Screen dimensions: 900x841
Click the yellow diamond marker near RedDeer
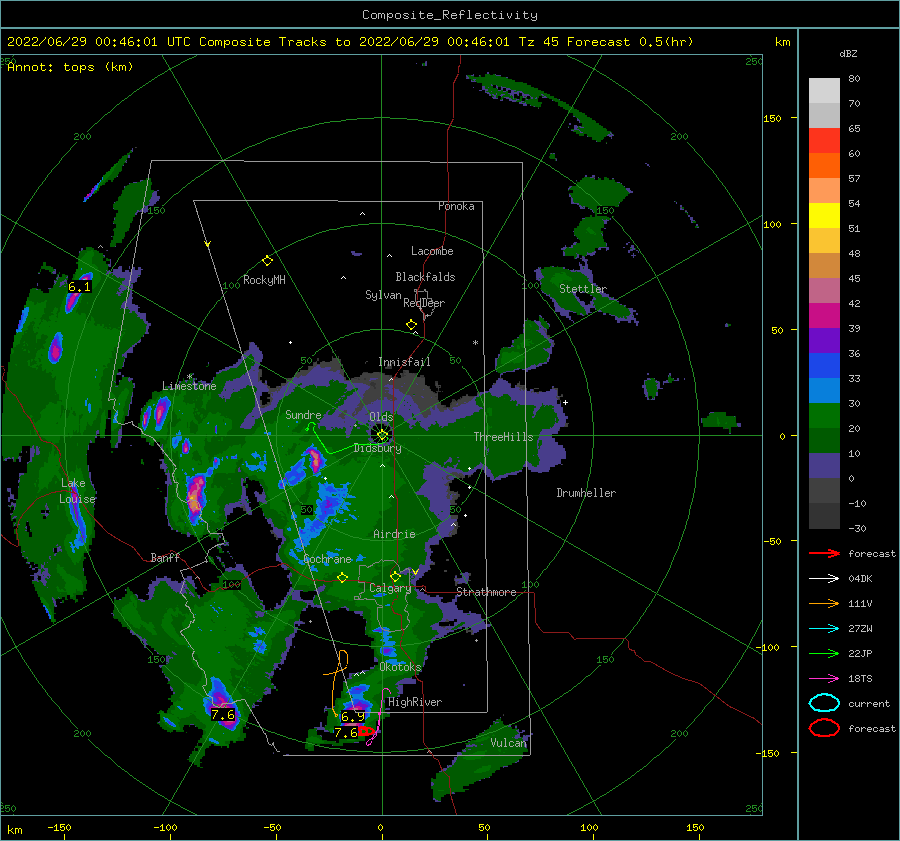click(412, 325)
